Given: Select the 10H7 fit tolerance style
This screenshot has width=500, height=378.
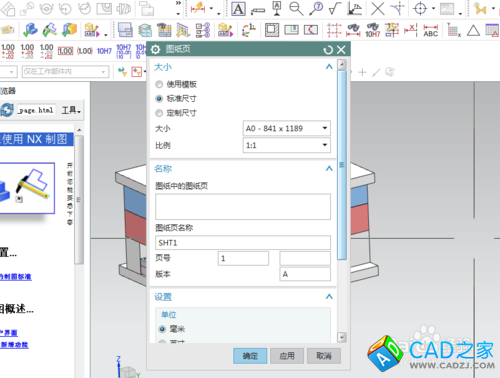Looking at the screenshot, I should (x=104, y=51).
